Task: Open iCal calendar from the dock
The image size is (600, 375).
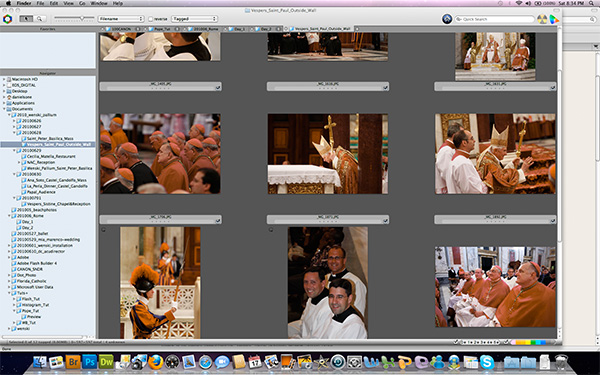Action: (255, 362)
